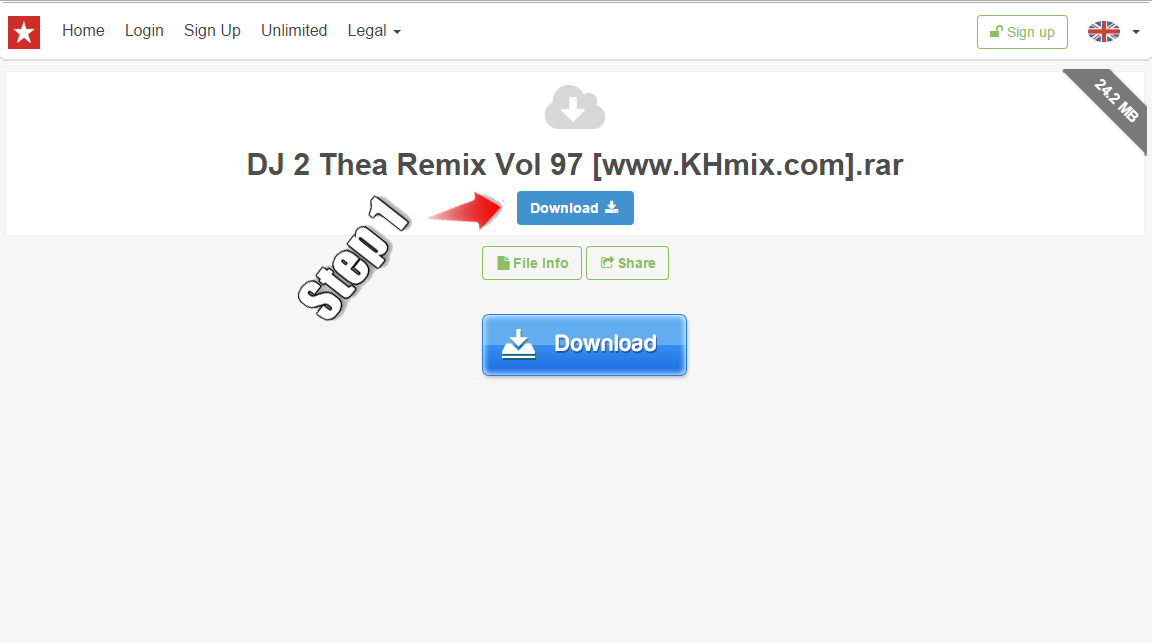Click the Step 1 text graphic

(x=353, y=258)
